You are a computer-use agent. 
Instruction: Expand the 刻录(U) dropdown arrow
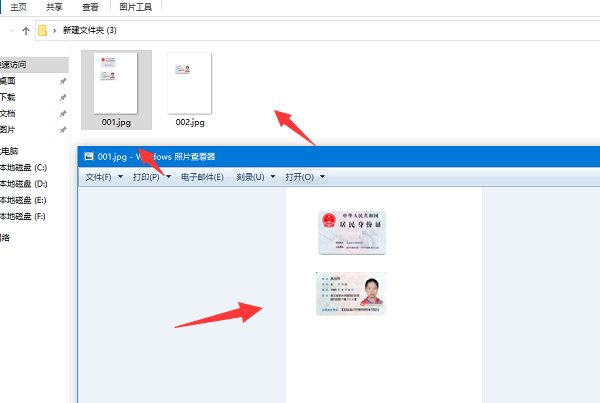point(273,176)
